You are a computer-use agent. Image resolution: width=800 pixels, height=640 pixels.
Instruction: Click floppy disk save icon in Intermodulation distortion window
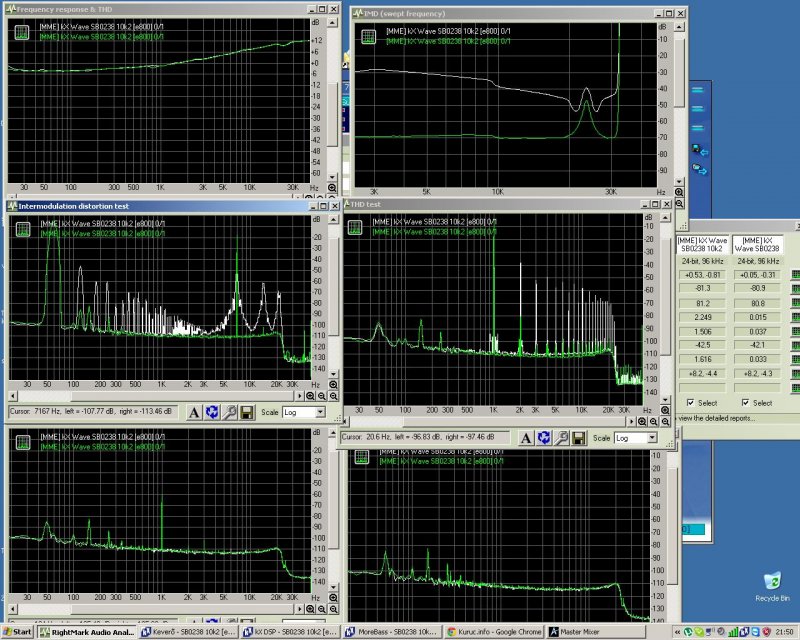click(x=246, y=412)
